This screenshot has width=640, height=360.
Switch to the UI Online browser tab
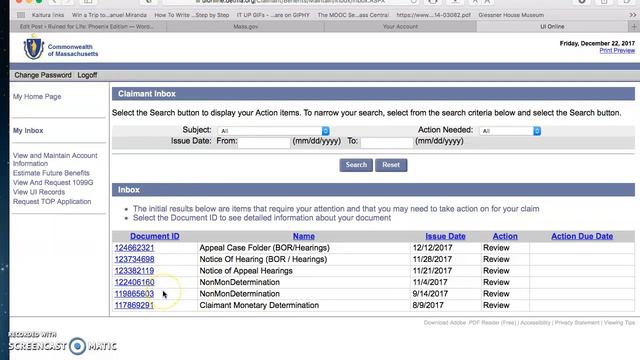tap(552, 27)
